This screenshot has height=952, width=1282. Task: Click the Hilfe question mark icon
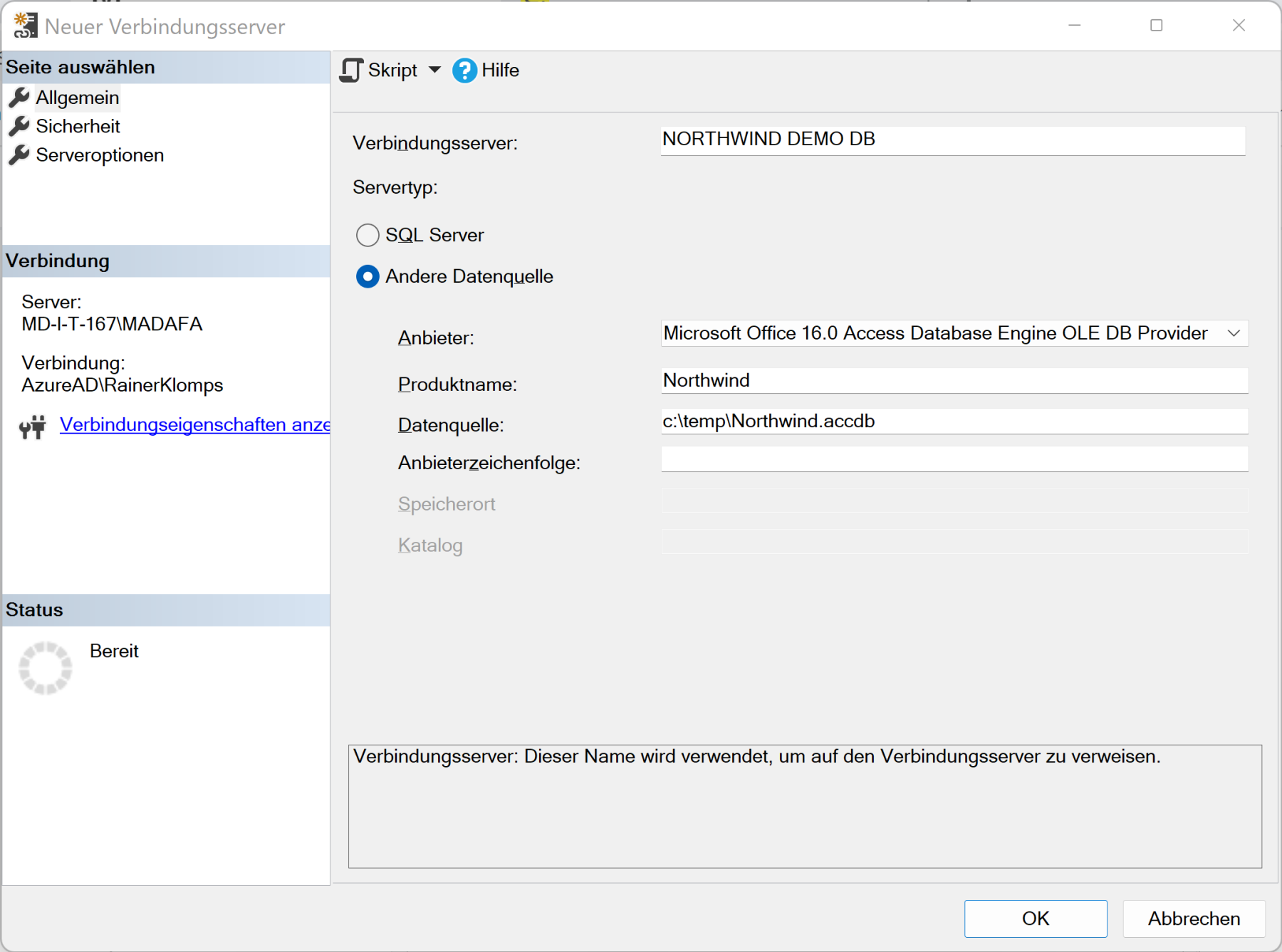click(464, 70)
